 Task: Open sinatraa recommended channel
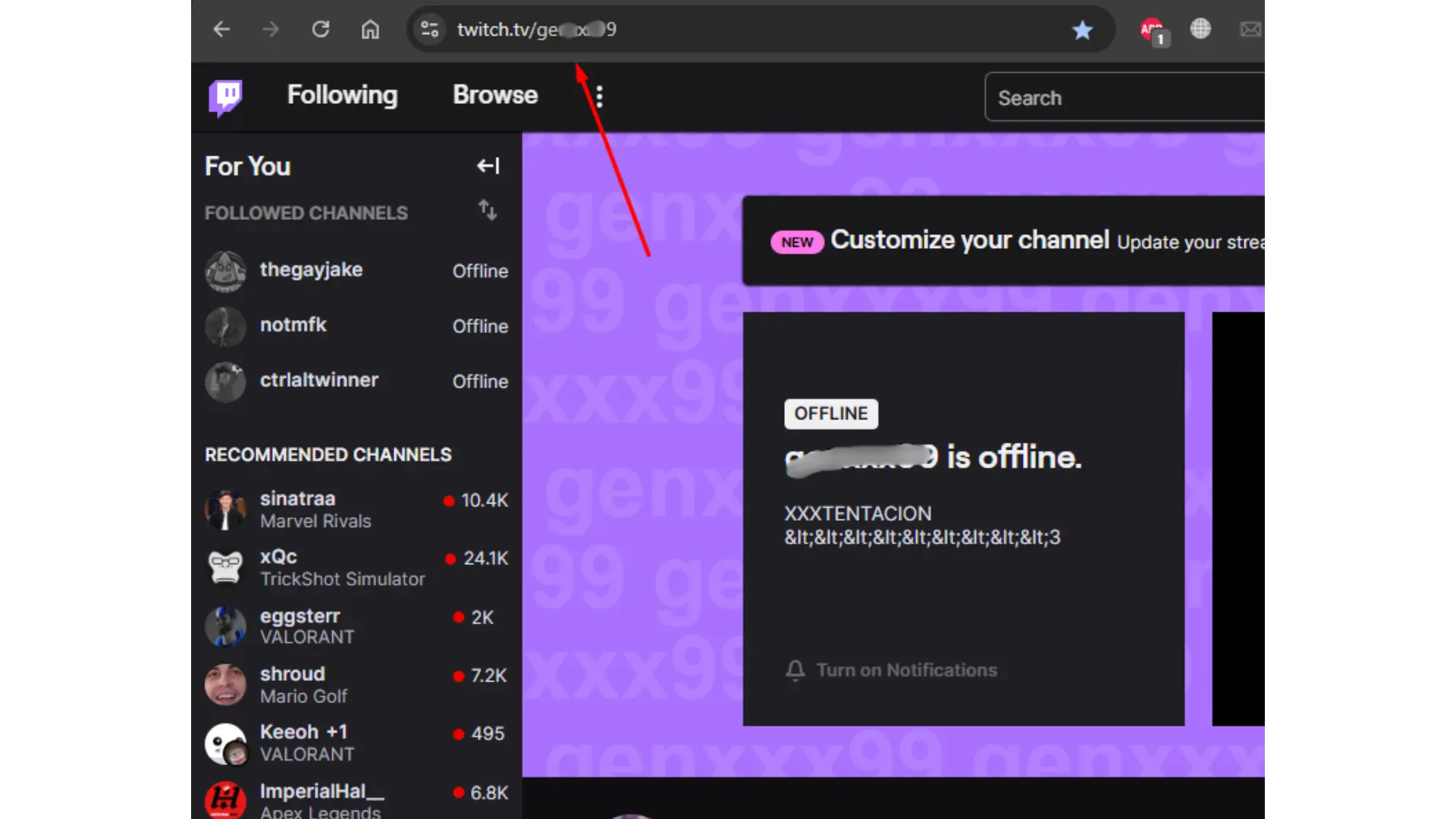tap(356, 510)
